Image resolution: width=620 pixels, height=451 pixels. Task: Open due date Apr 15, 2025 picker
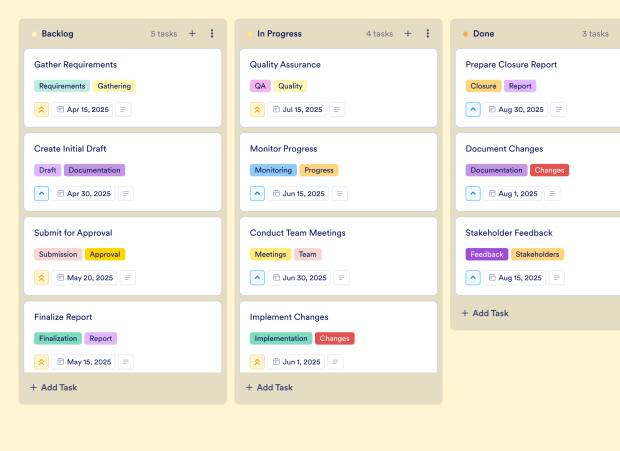(x=81, y=110)
